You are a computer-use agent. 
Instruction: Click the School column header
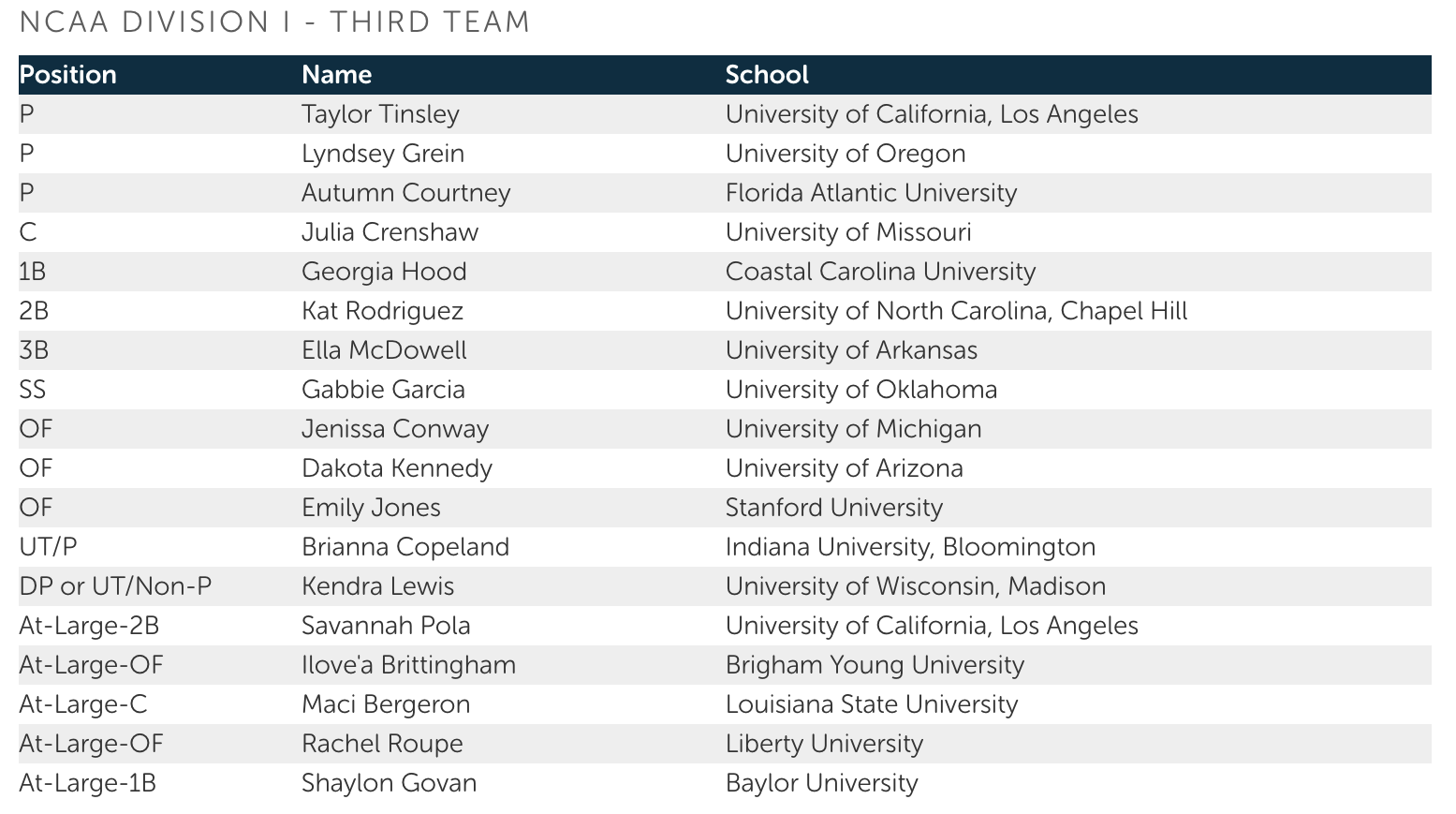click(x=767, y=75)
